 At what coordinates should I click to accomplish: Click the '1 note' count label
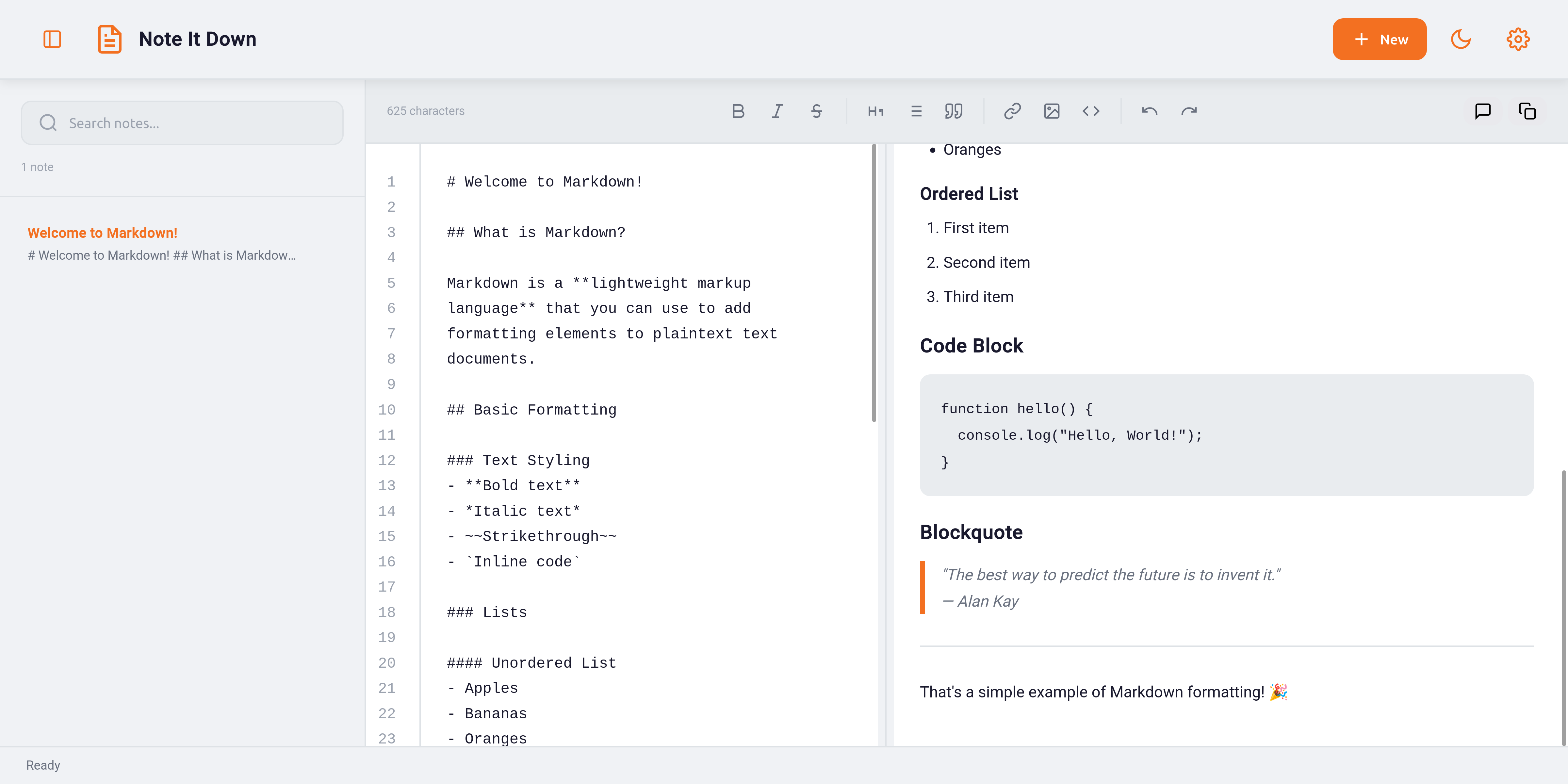pyautogui.click(x=37, y=167)
